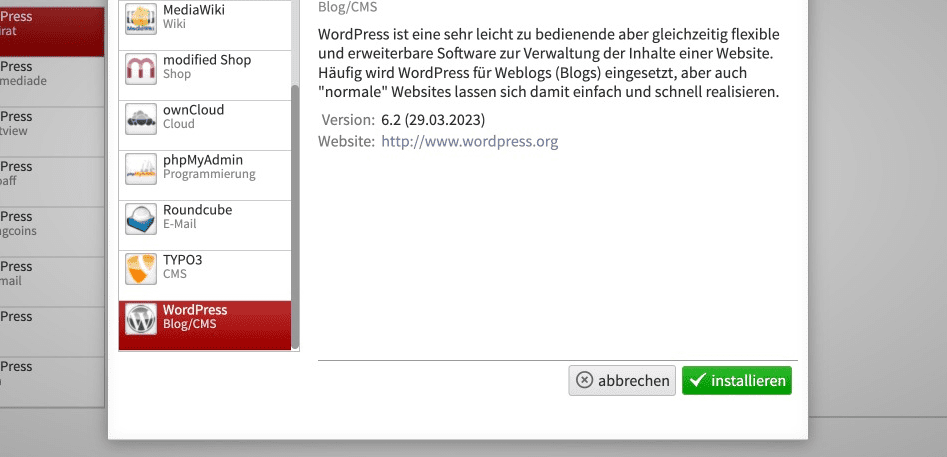Click the Shop category under modified Shop

point(177,74)
